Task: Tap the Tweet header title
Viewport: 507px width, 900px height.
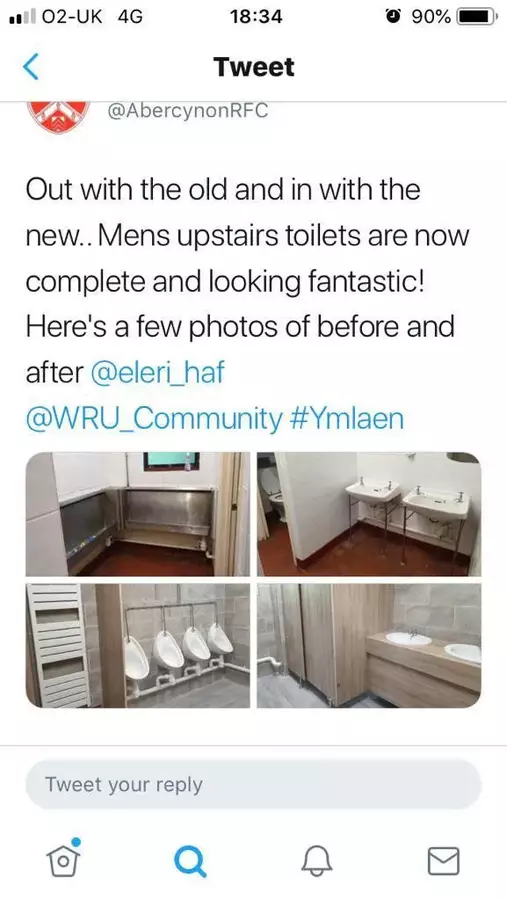Action: click(254, 67)
